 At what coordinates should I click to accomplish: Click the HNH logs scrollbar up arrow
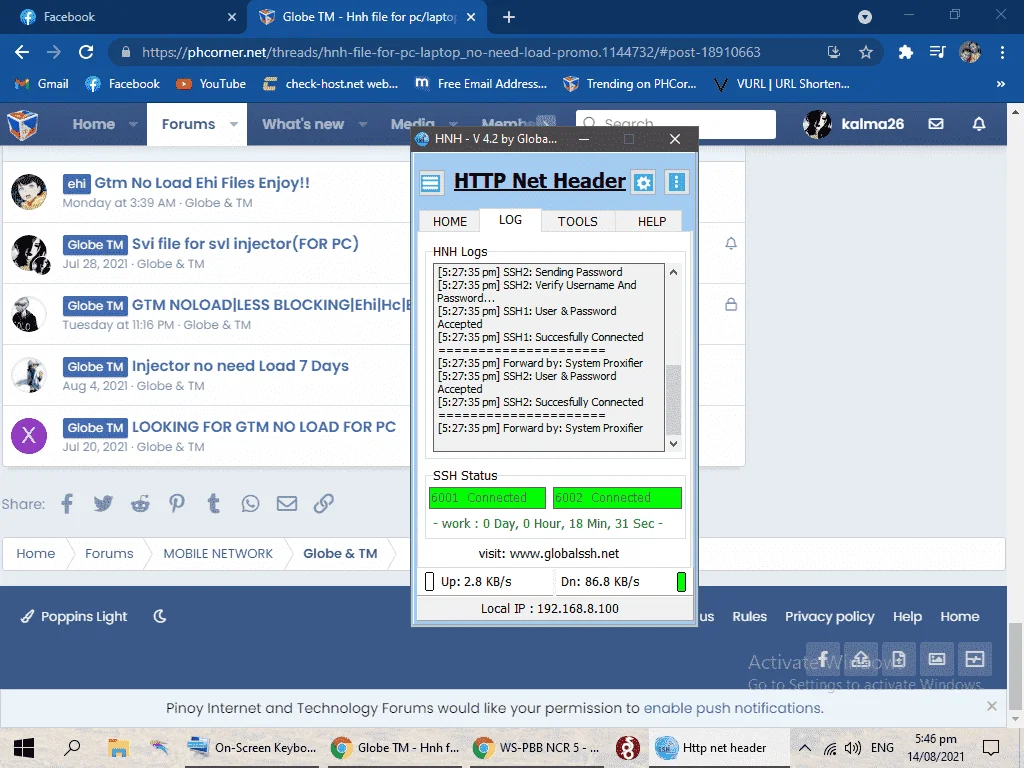click(x=673, y=272)
